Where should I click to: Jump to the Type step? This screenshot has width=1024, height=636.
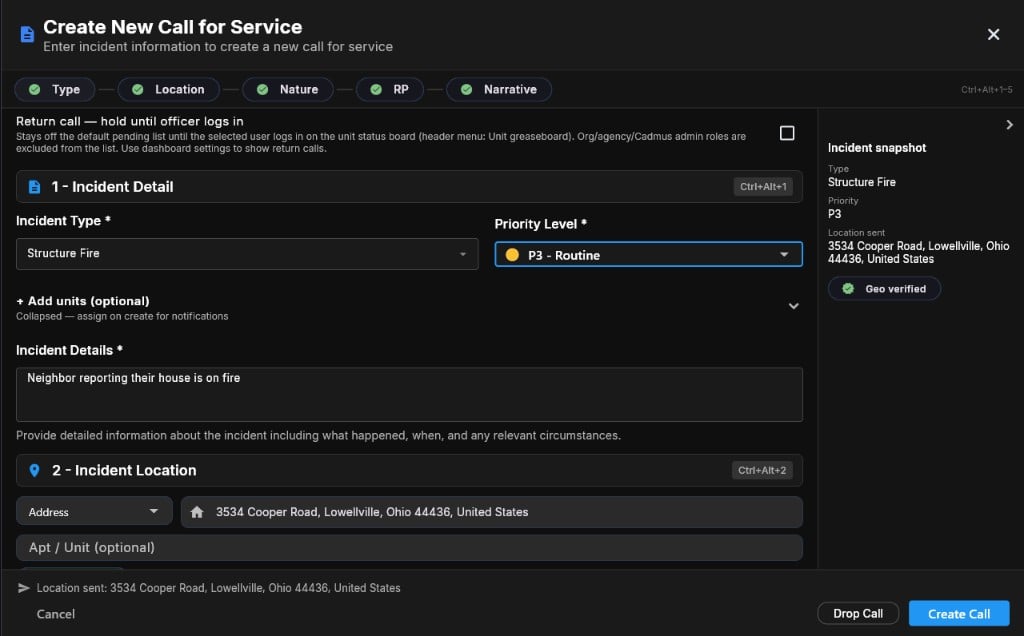point(55,89)
